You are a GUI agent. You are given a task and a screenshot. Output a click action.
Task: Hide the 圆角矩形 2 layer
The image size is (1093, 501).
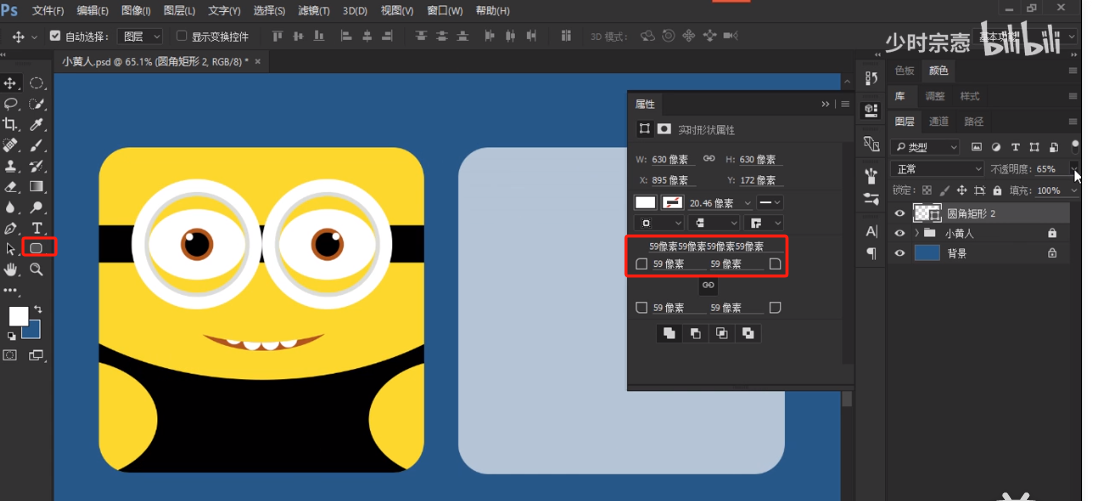point(900,213)
